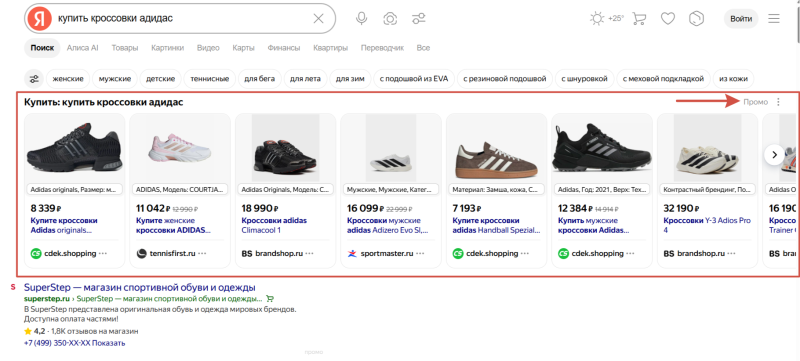
Task: Click cart icon after SuperStep URL
Action: [x=270, y=299]
